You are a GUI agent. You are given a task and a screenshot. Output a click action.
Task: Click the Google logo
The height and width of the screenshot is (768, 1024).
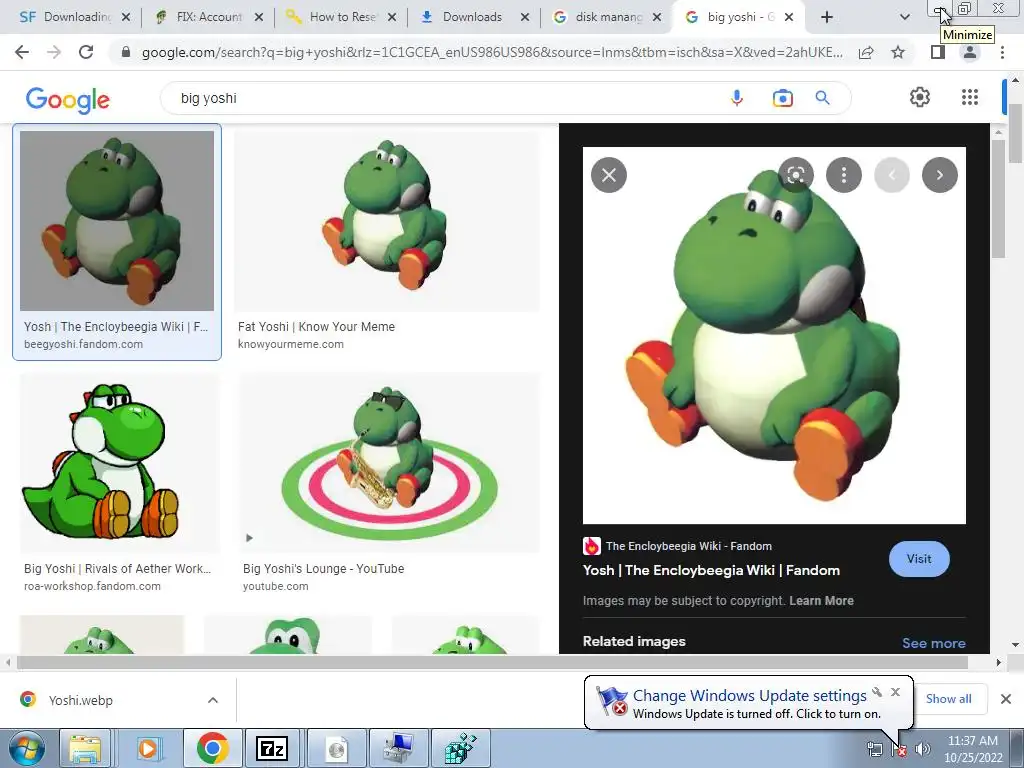point(68,100)
